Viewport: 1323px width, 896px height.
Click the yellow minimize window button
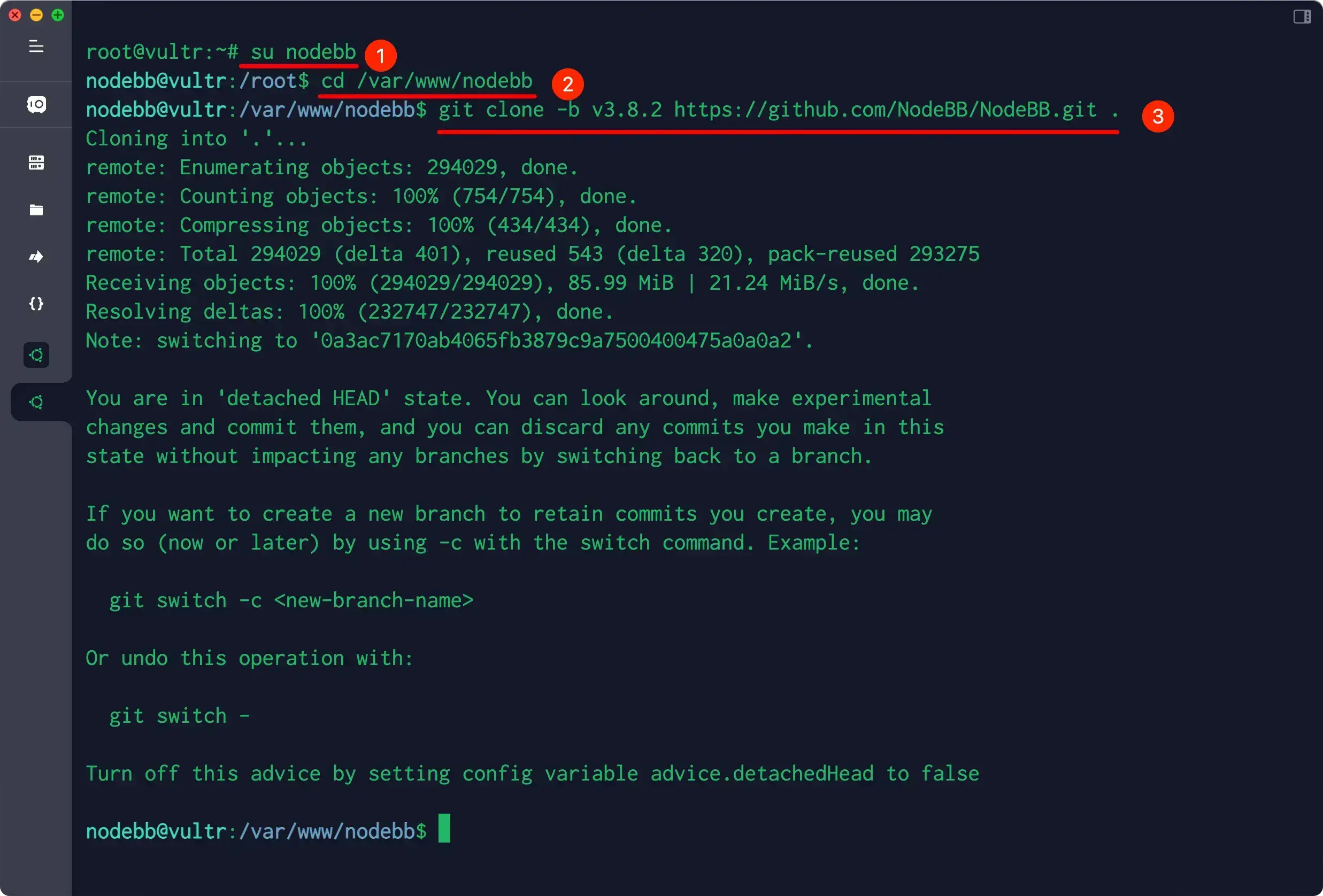(x=36, y=14)
